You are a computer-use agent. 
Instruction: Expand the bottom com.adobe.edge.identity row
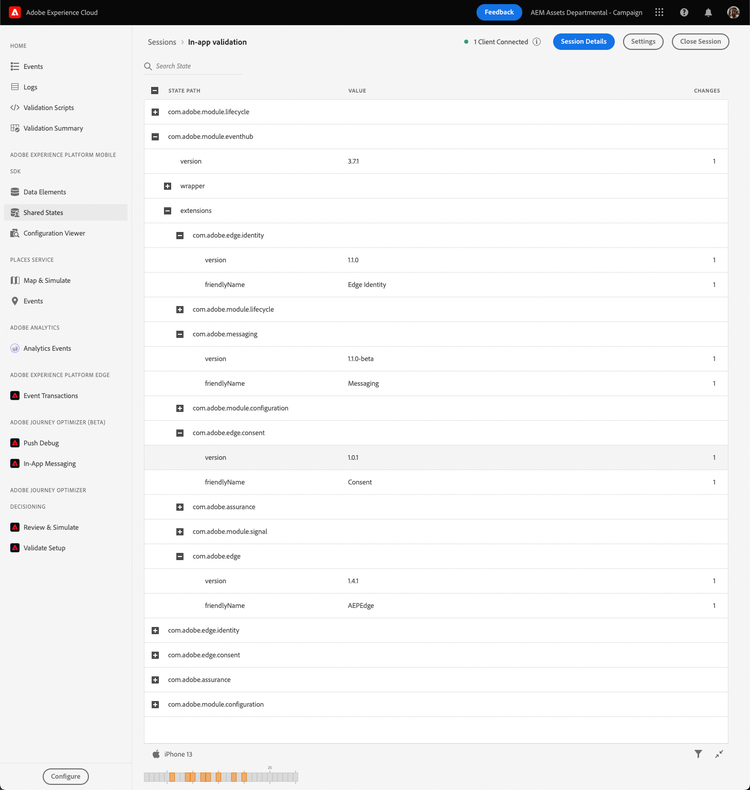[155, 630]
